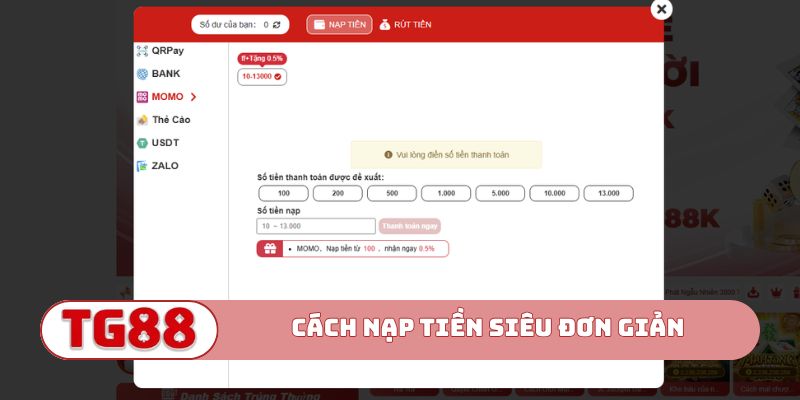800x400 pixels.
Task: Click the MOMO promotion note text
Action: (x=365, y=248)
